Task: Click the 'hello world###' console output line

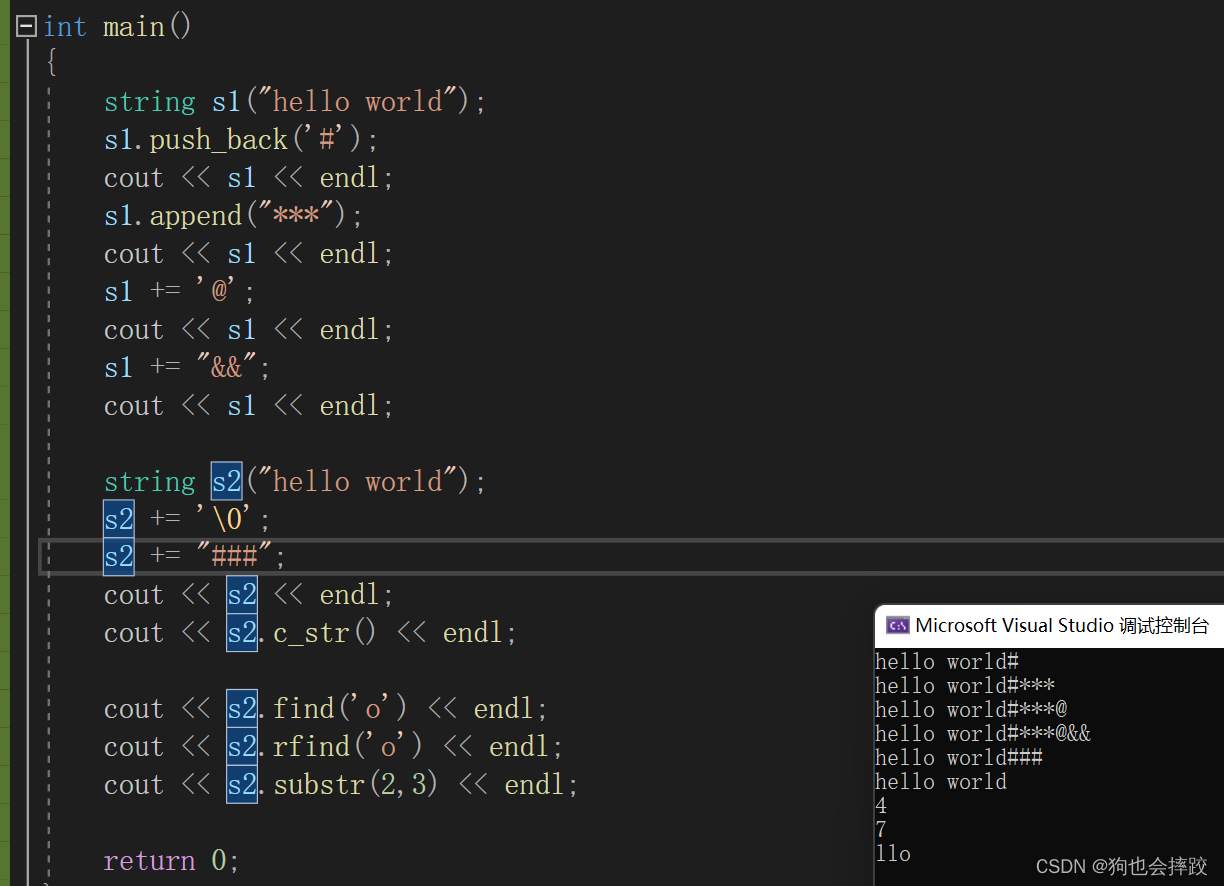Action: tap(958, 758)
